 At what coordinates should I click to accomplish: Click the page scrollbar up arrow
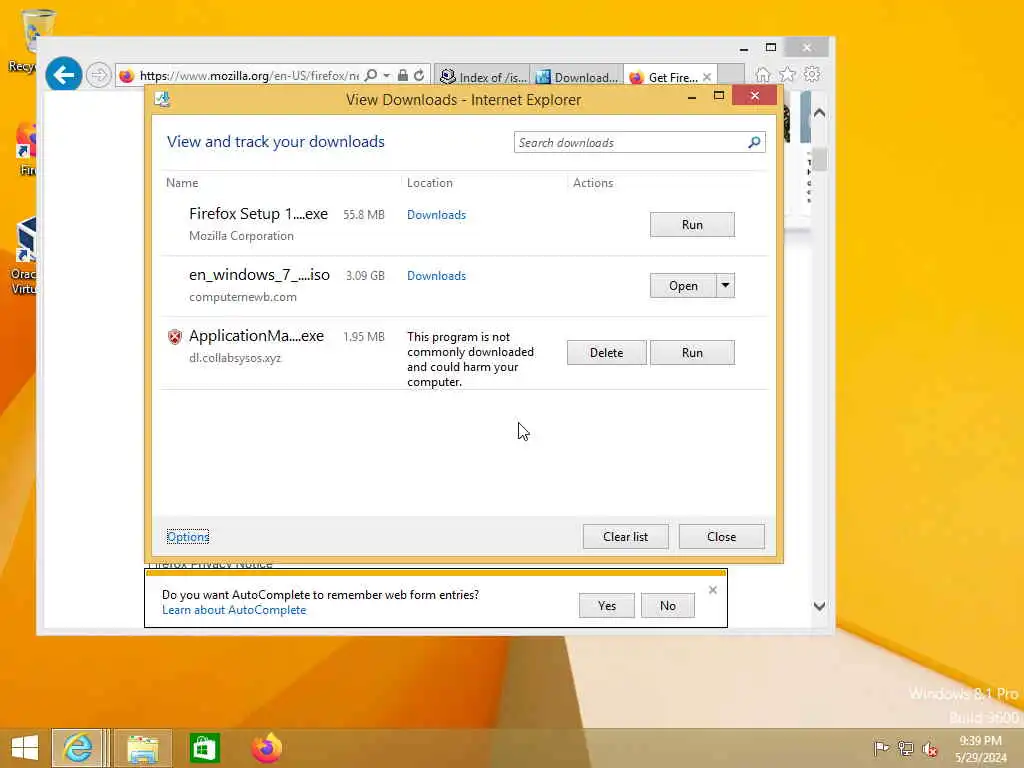pos(820,113)
